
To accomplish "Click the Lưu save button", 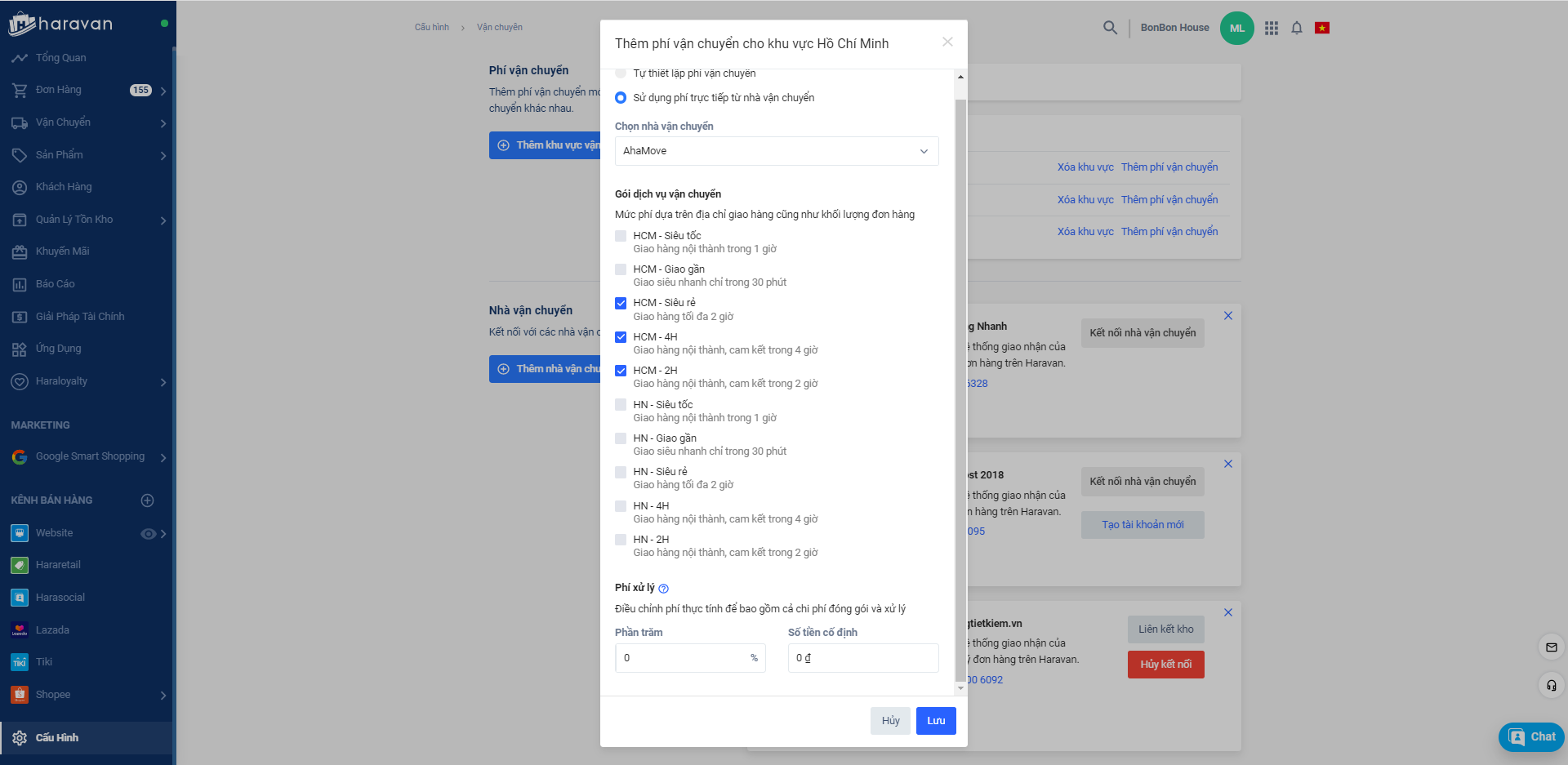I will coord(936,721).
